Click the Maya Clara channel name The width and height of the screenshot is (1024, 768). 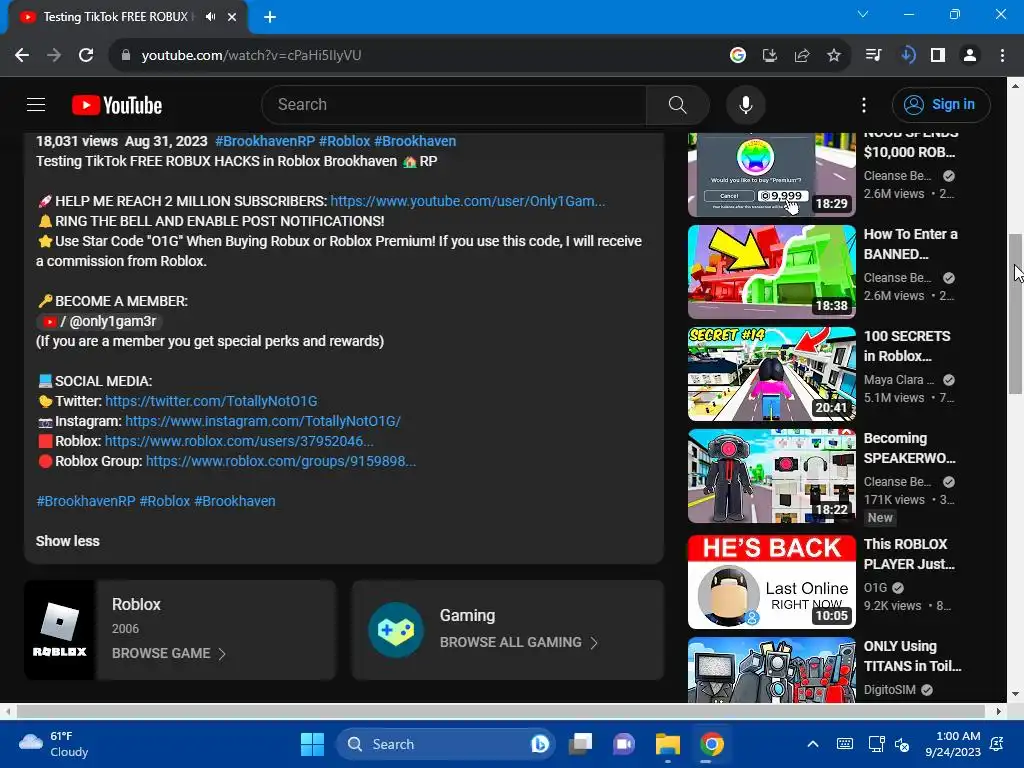[x=899, y=380]
